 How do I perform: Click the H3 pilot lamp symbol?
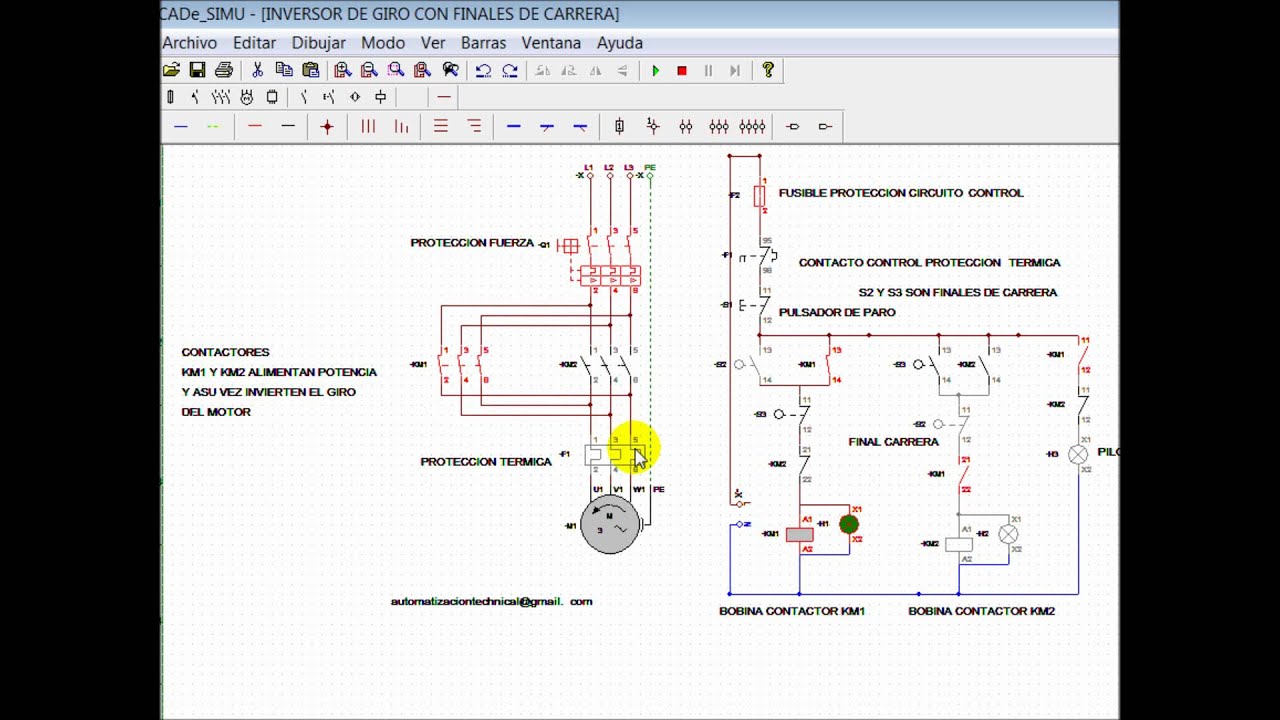[1078, 454]
